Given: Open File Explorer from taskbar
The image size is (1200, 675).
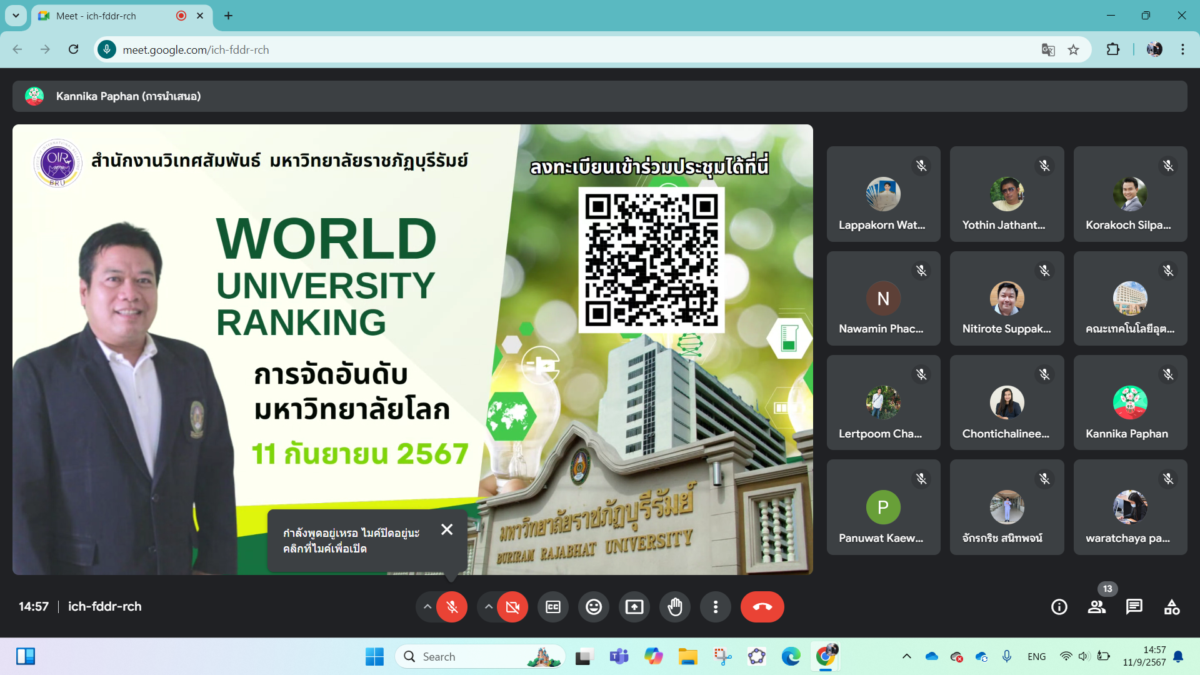Looking at the screenshot, I should tap(688, 656).
